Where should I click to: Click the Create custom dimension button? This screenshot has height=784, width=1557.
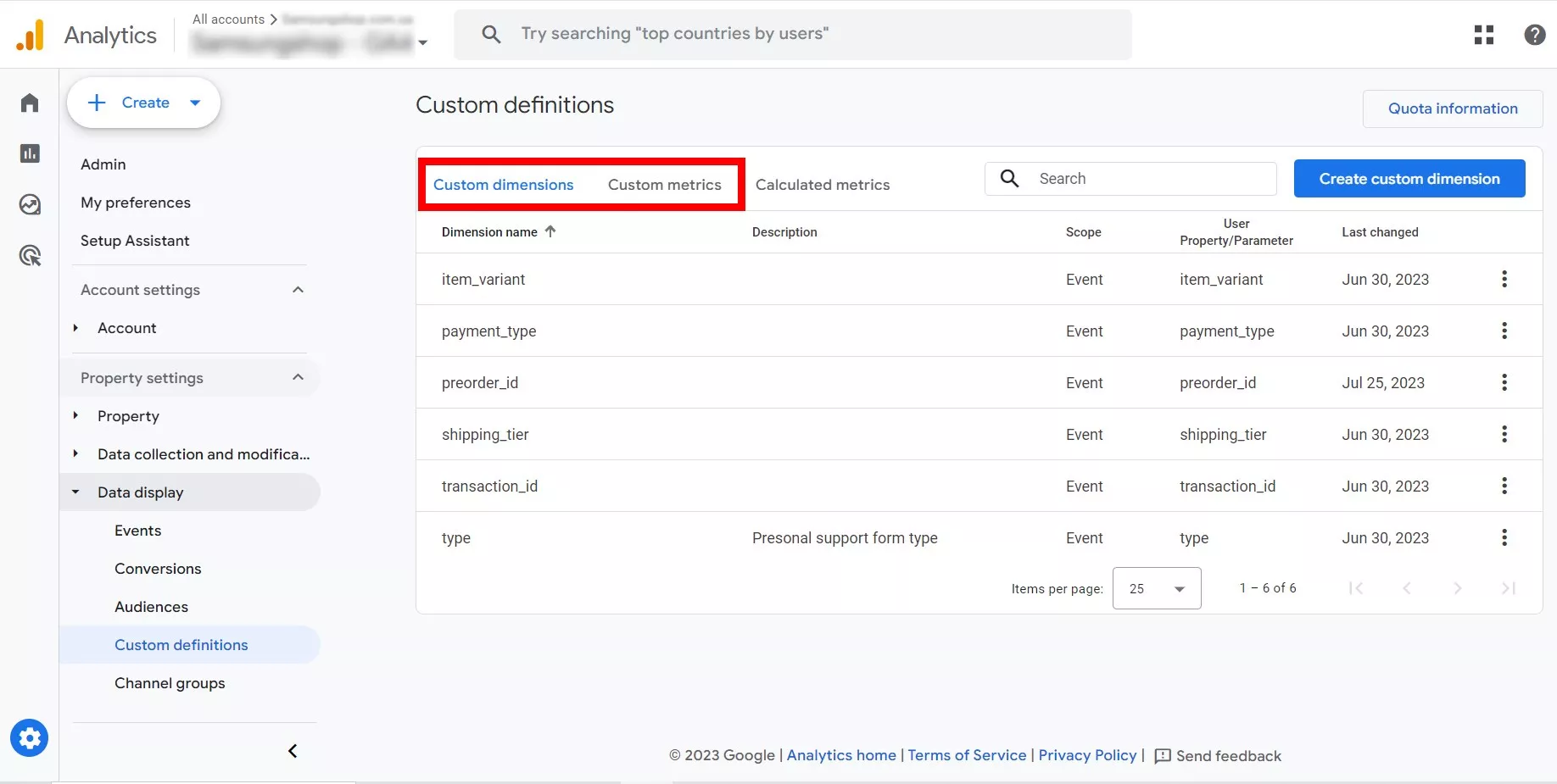[x=1409, y=179]
